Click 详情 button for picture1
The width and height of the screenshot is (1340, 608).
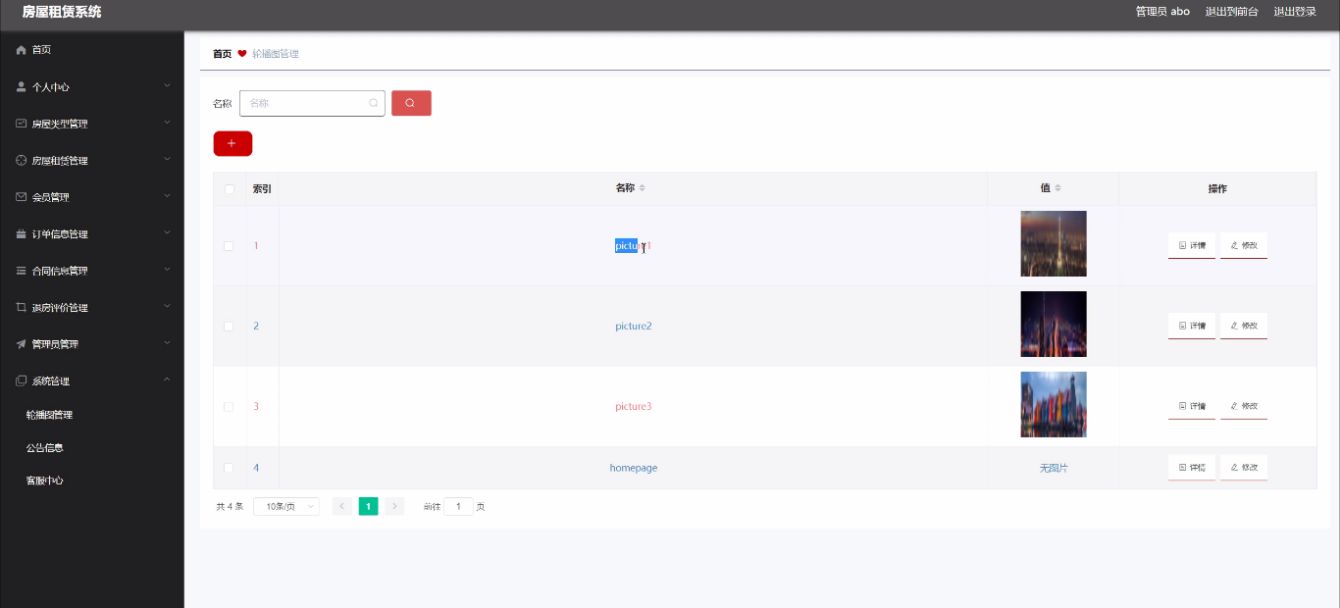tap(1192, 246)
